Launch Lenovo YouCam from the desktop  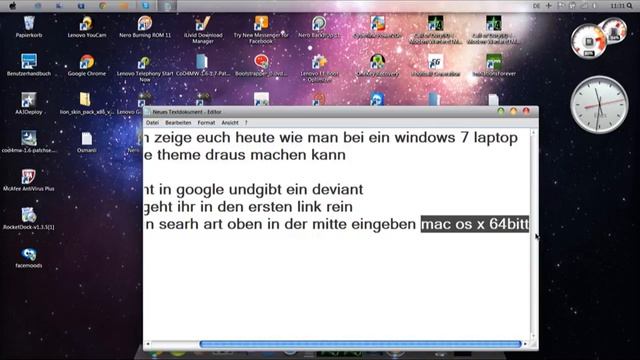coord(87,27)
